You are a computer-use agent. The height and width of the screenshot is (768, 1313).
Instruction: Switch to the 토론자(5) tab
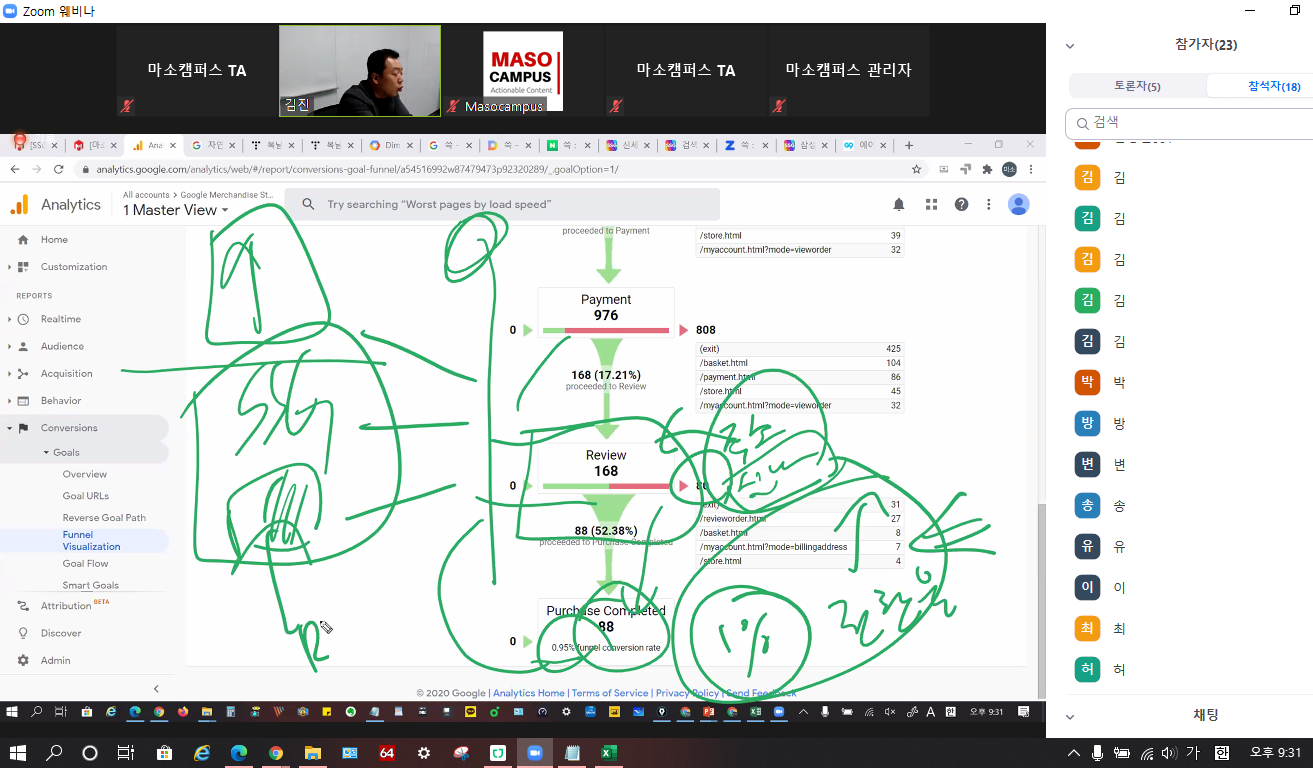tap(1137, 86)
